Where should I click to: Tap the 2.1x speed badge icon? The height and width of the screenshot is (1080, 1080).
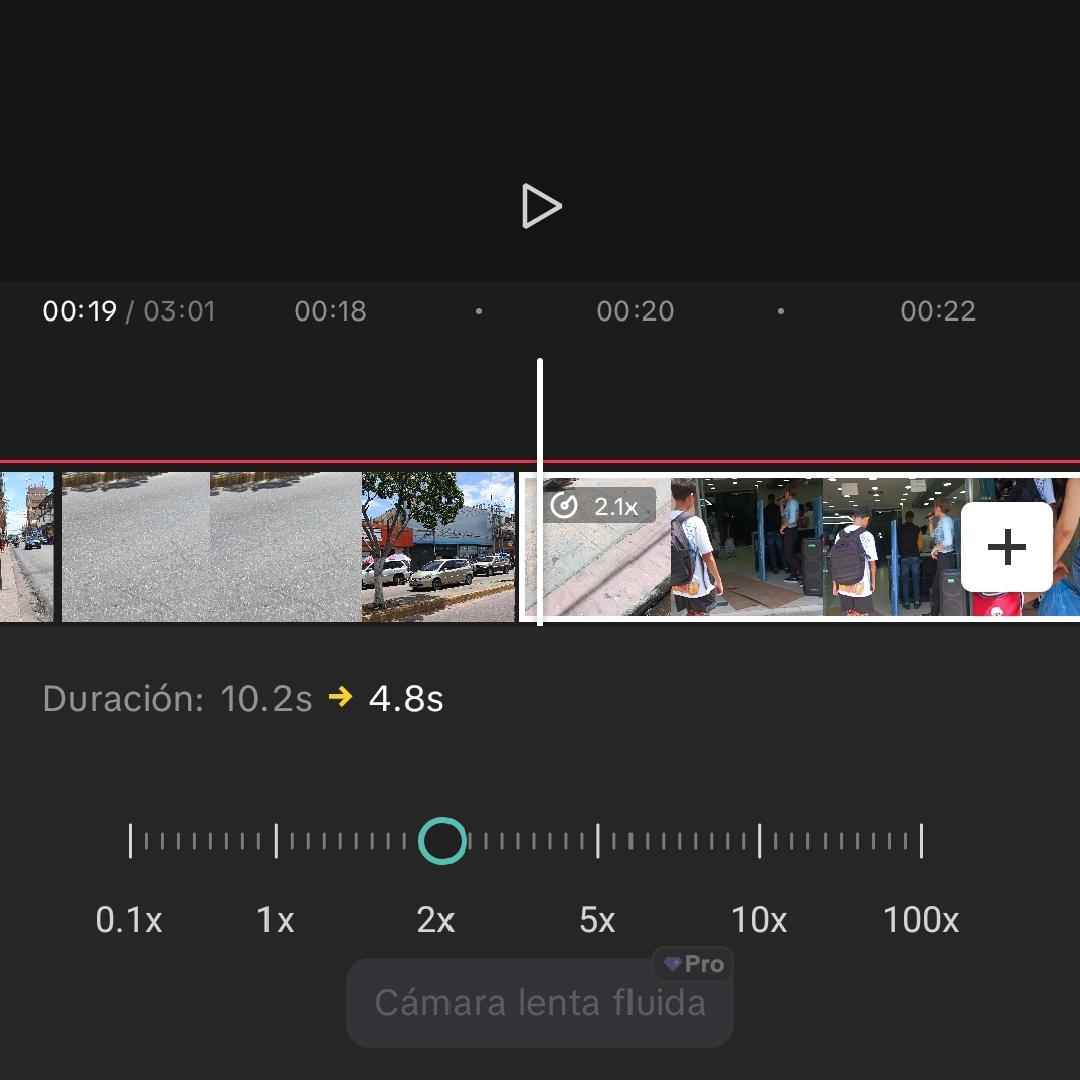tap(599, 506)
